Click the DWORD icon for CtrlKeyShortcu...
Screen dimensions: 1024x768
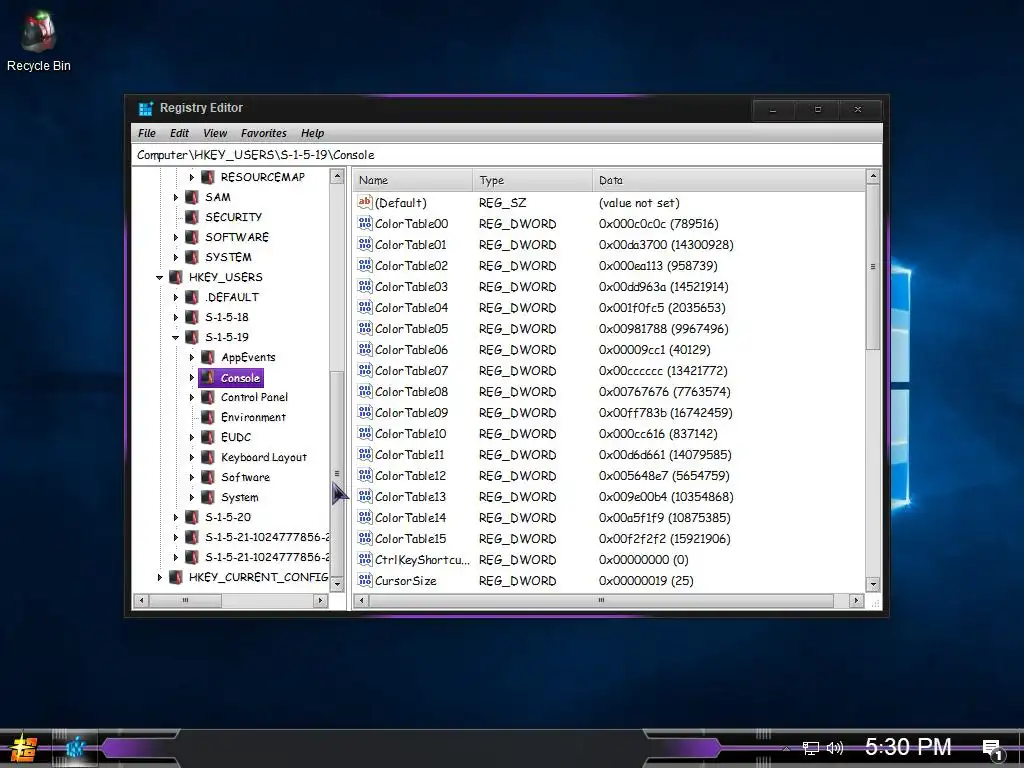[365, 559]
